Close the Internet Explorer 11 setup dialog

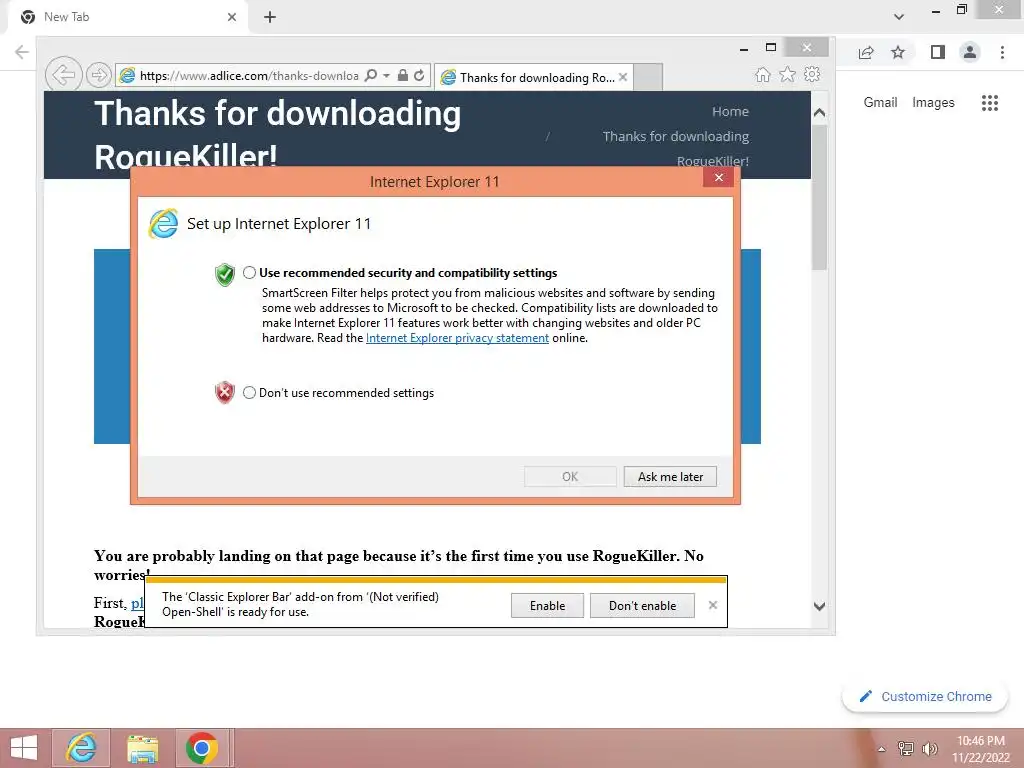click(x=718, y=178)
